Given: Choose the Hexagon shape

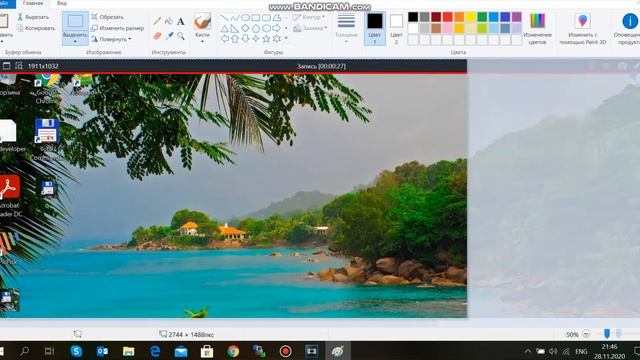Looking at the screenshot, I should 266,29.
